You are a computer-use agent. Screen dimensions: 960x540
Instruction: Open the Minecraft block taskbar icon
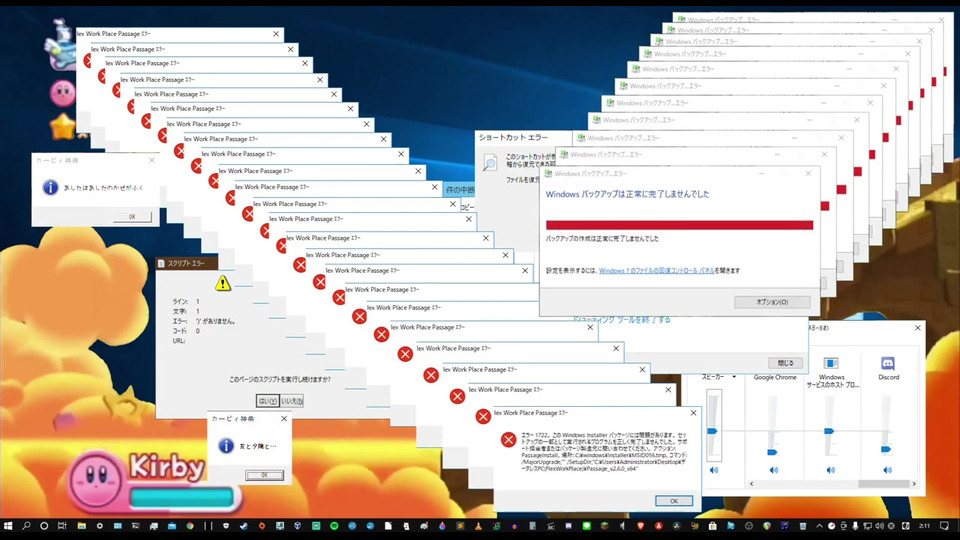pos(605,526)
